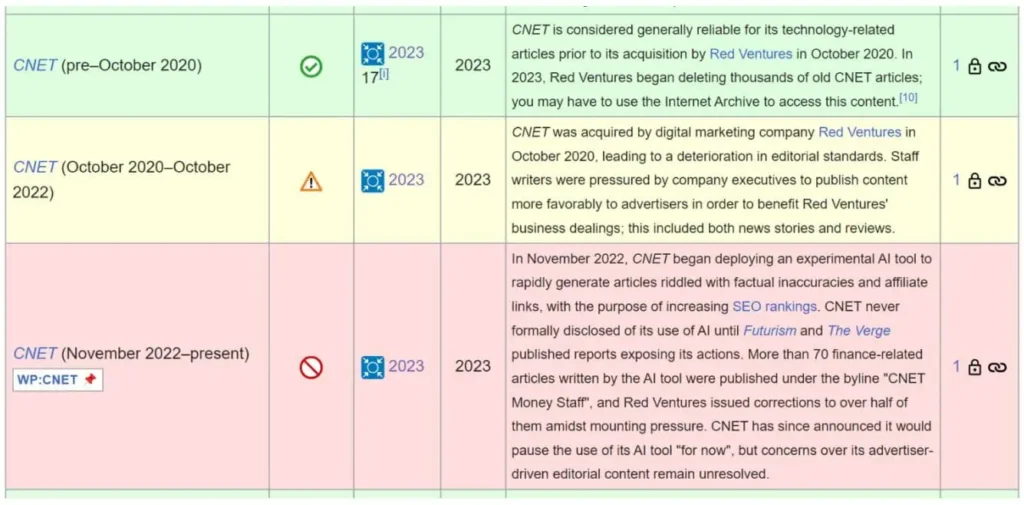This screenshot has height=505, width=1024.
Task: Click the "1" uses link in the November 2022–present row
Action: pyautogui.click(x=956, y=367)
